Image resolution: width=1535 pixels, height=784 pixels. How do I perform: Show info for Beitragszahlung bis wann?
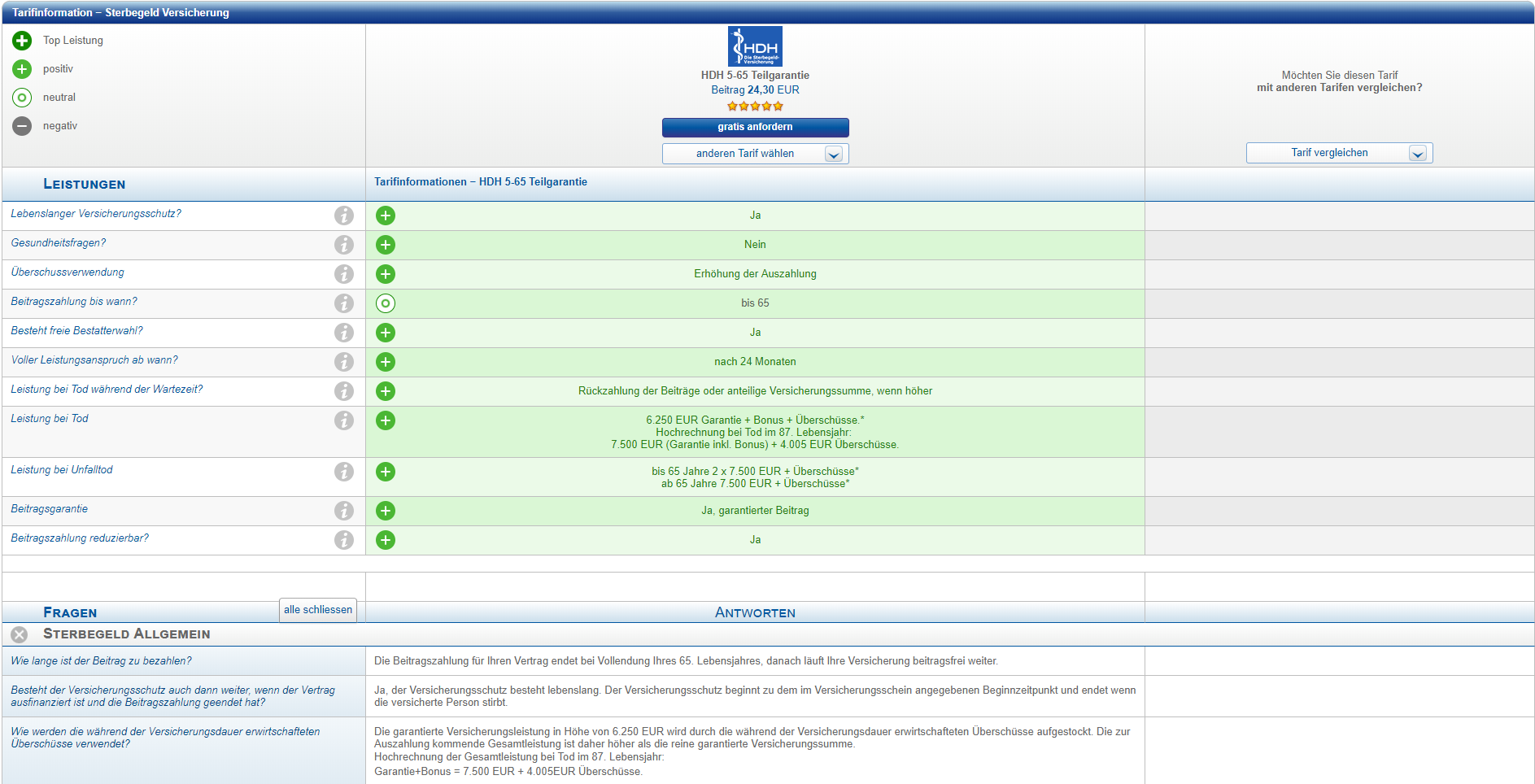[344, 303]
